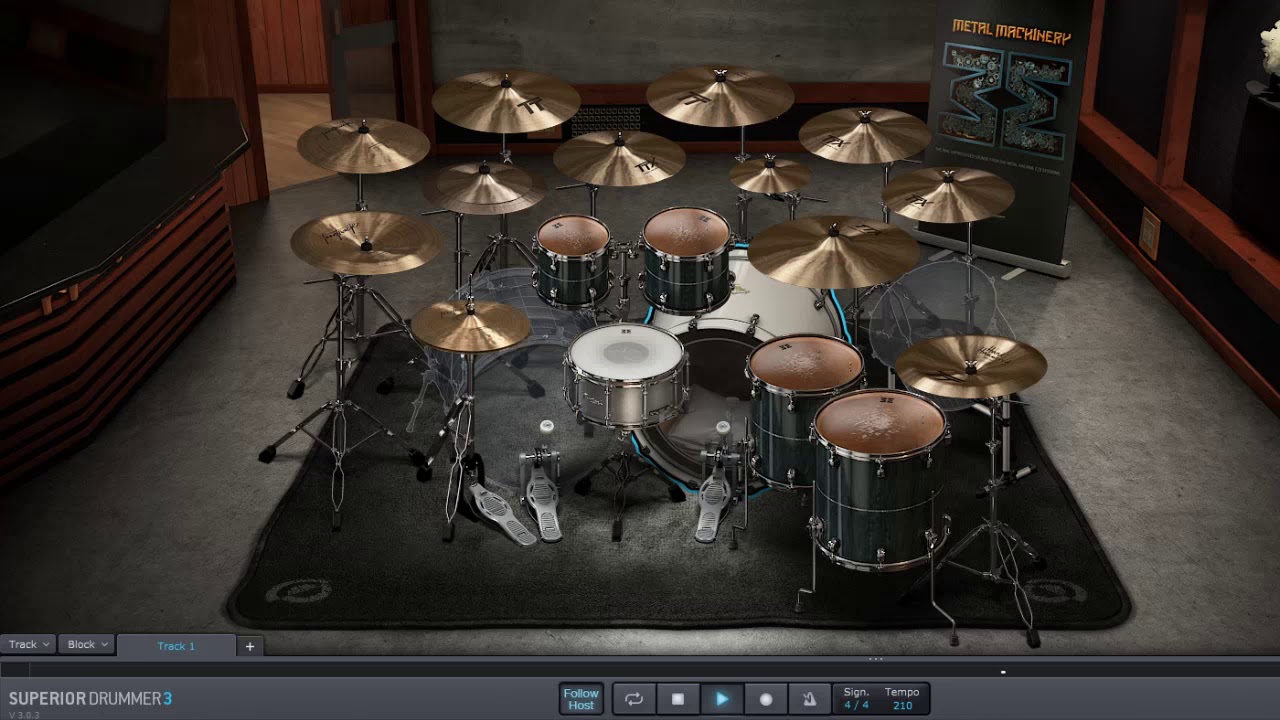Start playback with the play button
1280x720 pixels.
pos(722,699)
